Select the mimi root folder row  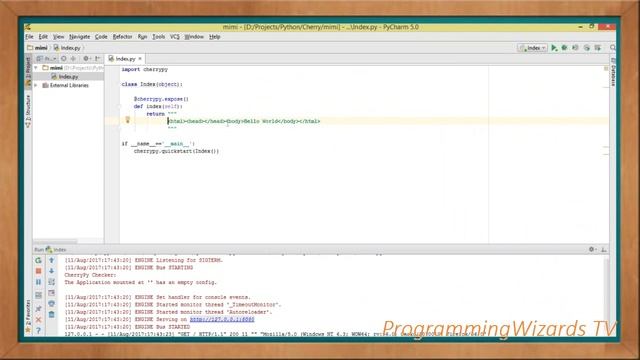pyautogui.click(x=68, y=68)
